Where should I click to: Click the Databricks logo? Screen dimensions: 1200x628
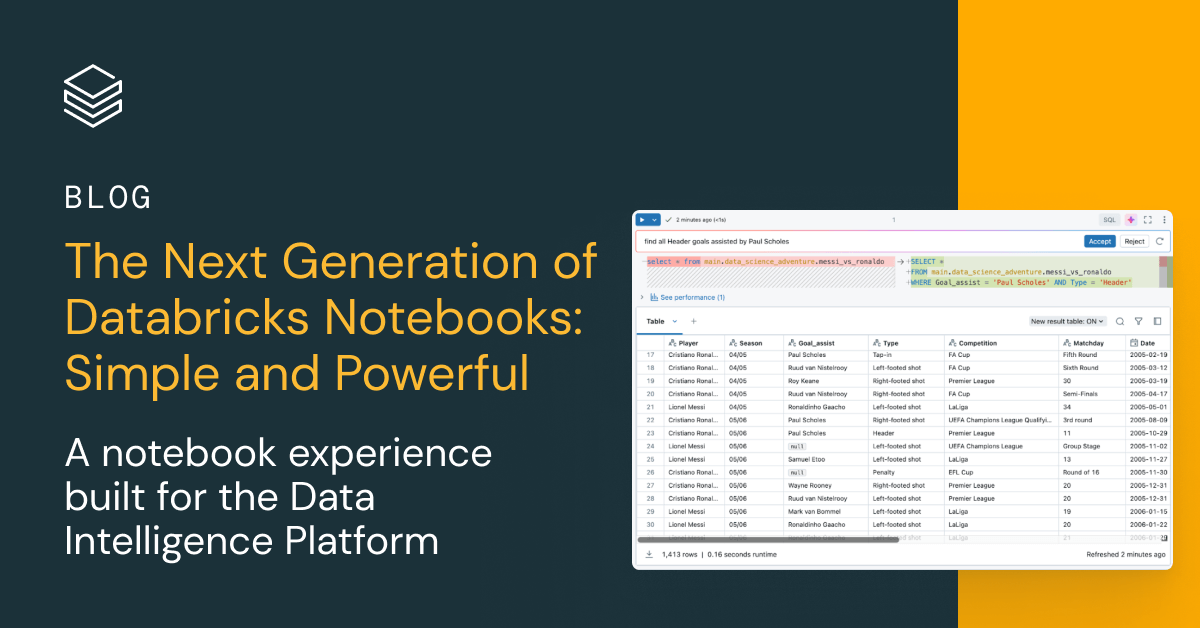pyautogui.click(x=92, y=96)
